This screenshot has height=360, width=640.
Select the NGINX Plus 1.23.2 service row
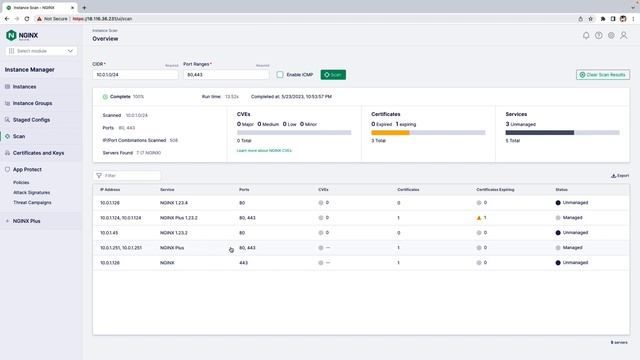coord(361,218)
